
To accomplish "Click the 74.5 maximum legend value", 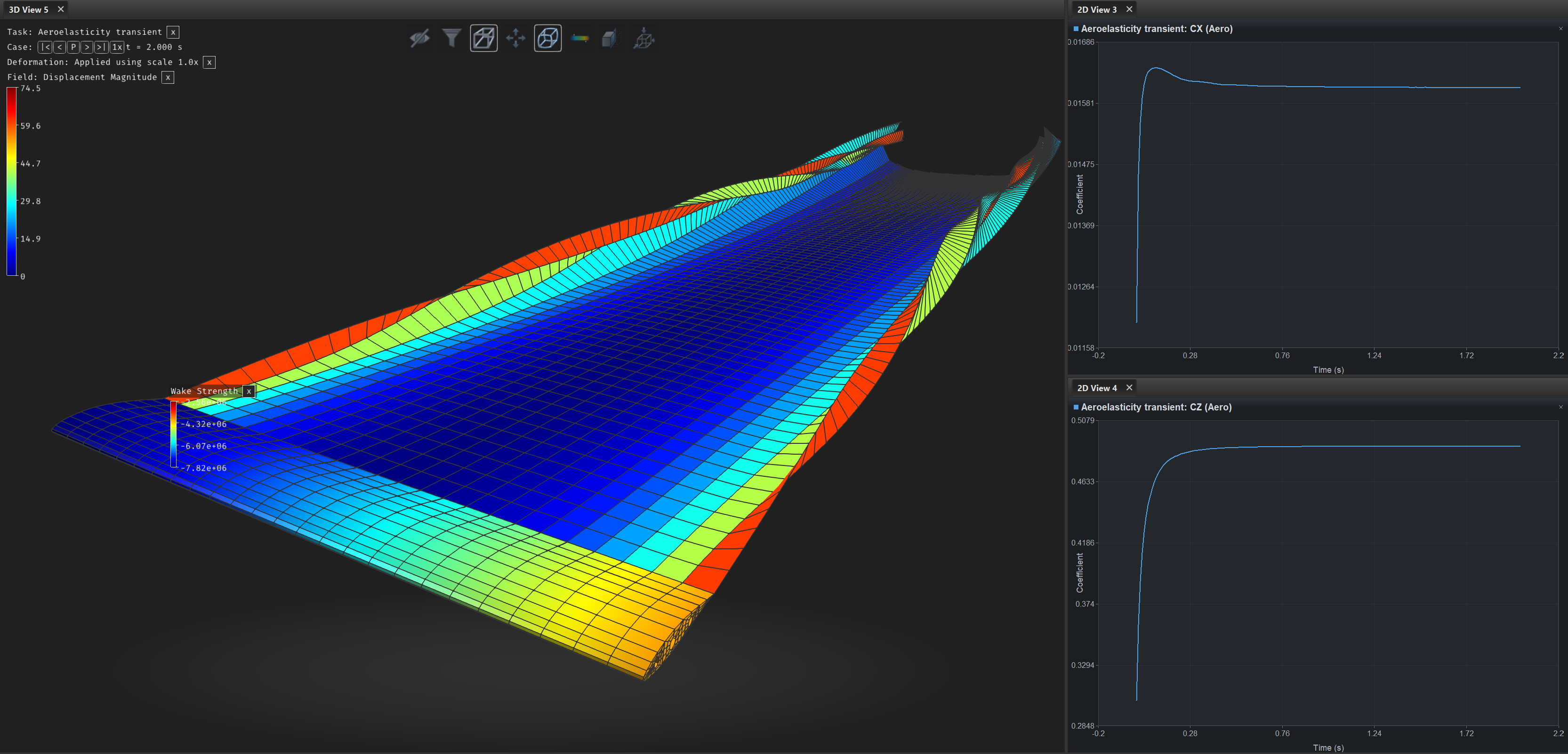I will (31, 88).
